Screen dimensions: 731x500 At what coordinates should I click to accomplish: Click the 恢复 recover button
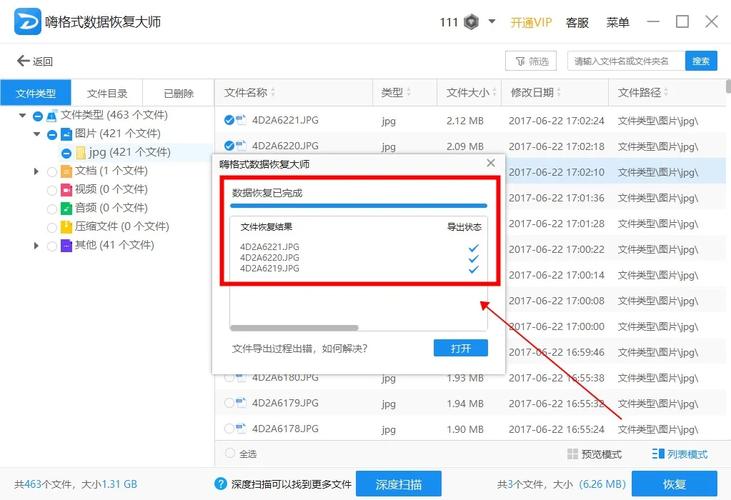point(674,484)
